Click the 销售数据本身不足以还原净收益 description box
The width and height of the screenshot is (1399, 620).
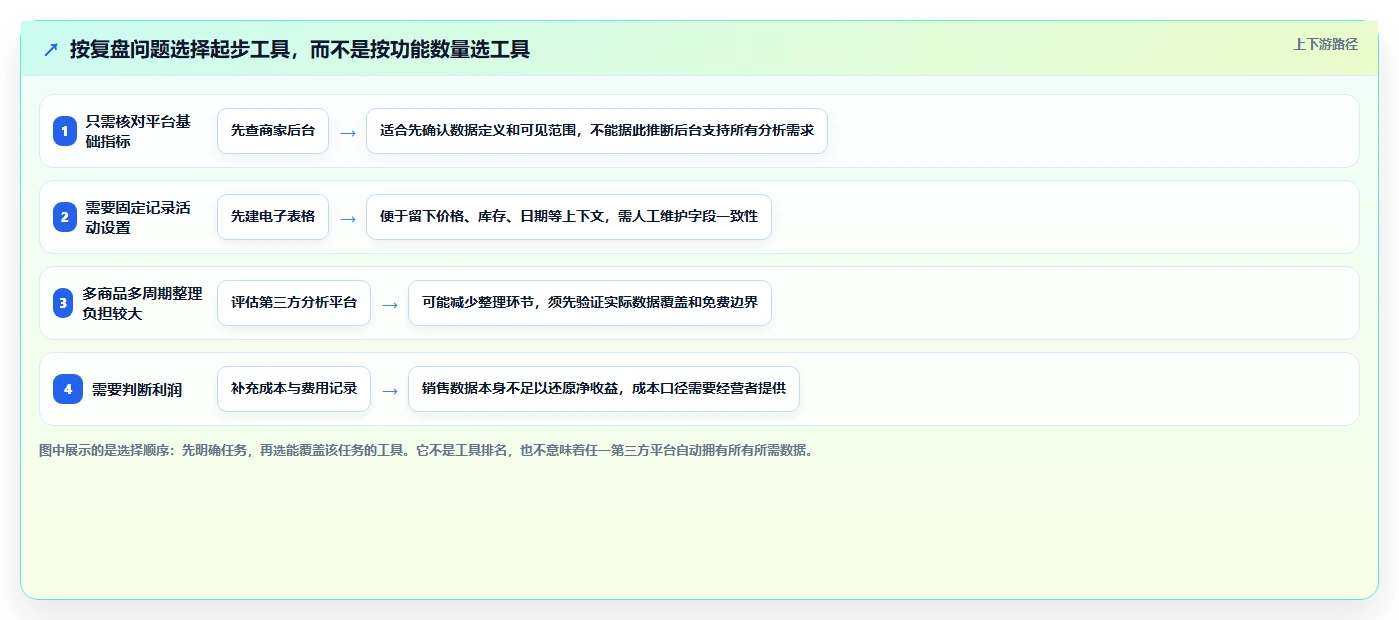(x=604, y=389)
